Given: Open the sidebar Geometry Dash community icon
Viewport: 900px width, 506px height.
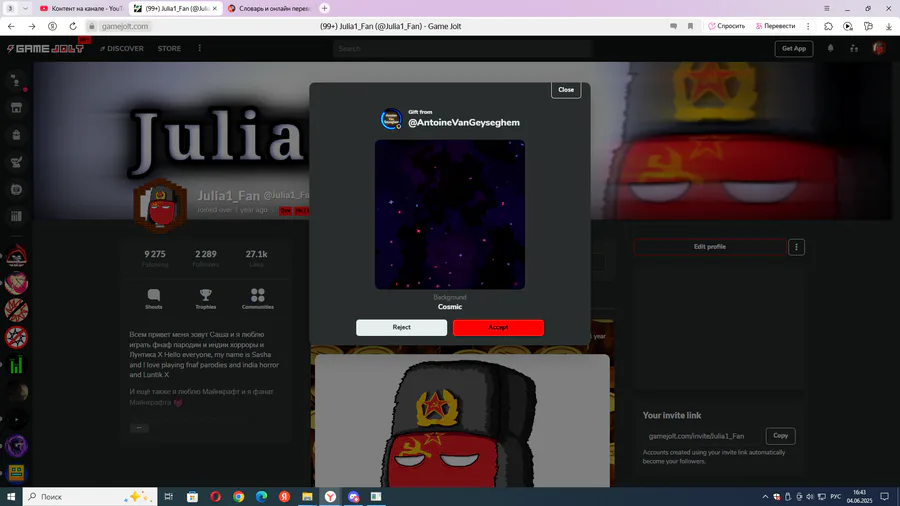Looking at the screenshot, I should click(x=17, y=473).
